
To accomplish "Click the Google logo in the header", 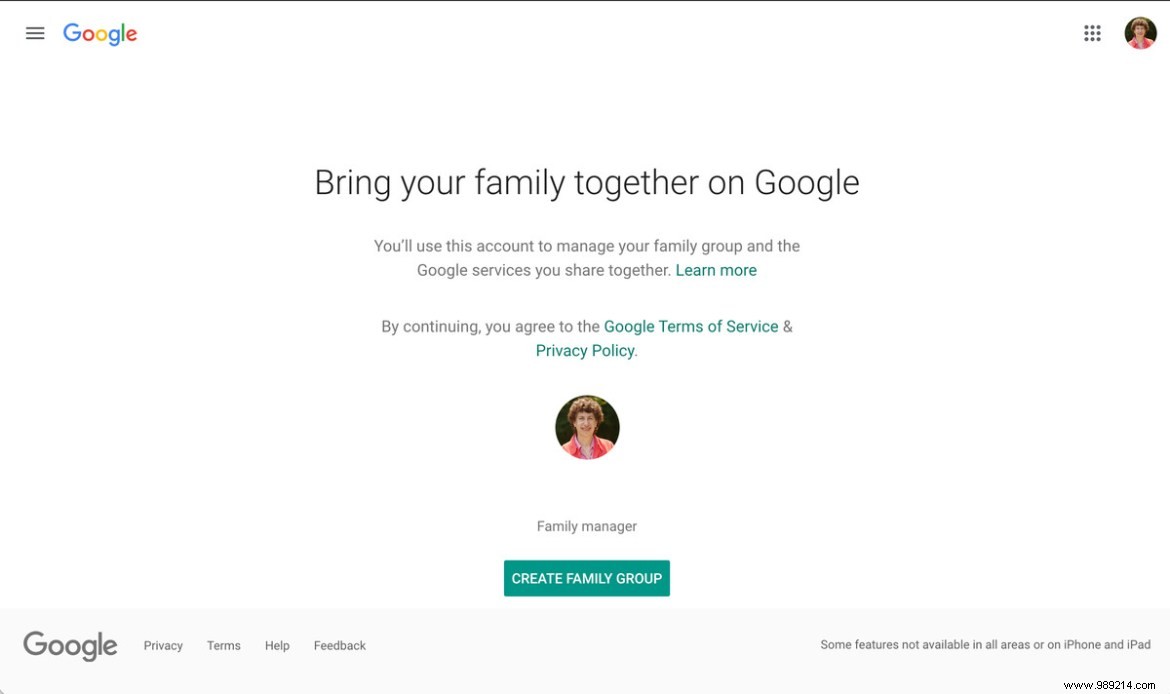I will pos(100,33).
